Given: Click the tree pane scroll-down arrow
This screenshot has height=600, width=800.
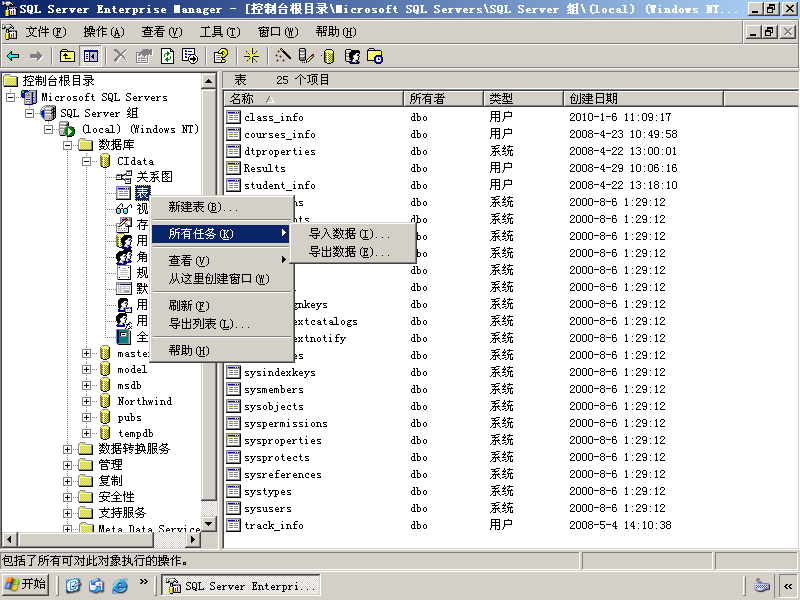Looking at the screenshot, I should pyautogui.click(x=209, y=524).
